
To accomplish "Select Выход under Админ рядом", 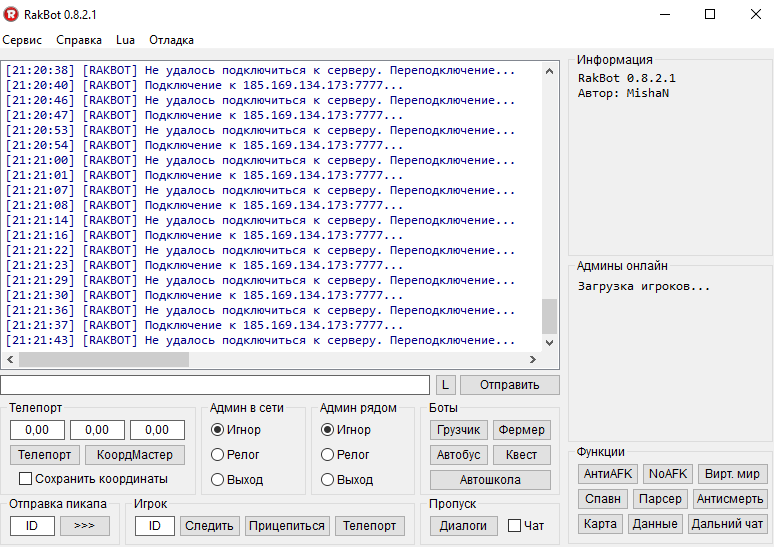I will [327, 480].
